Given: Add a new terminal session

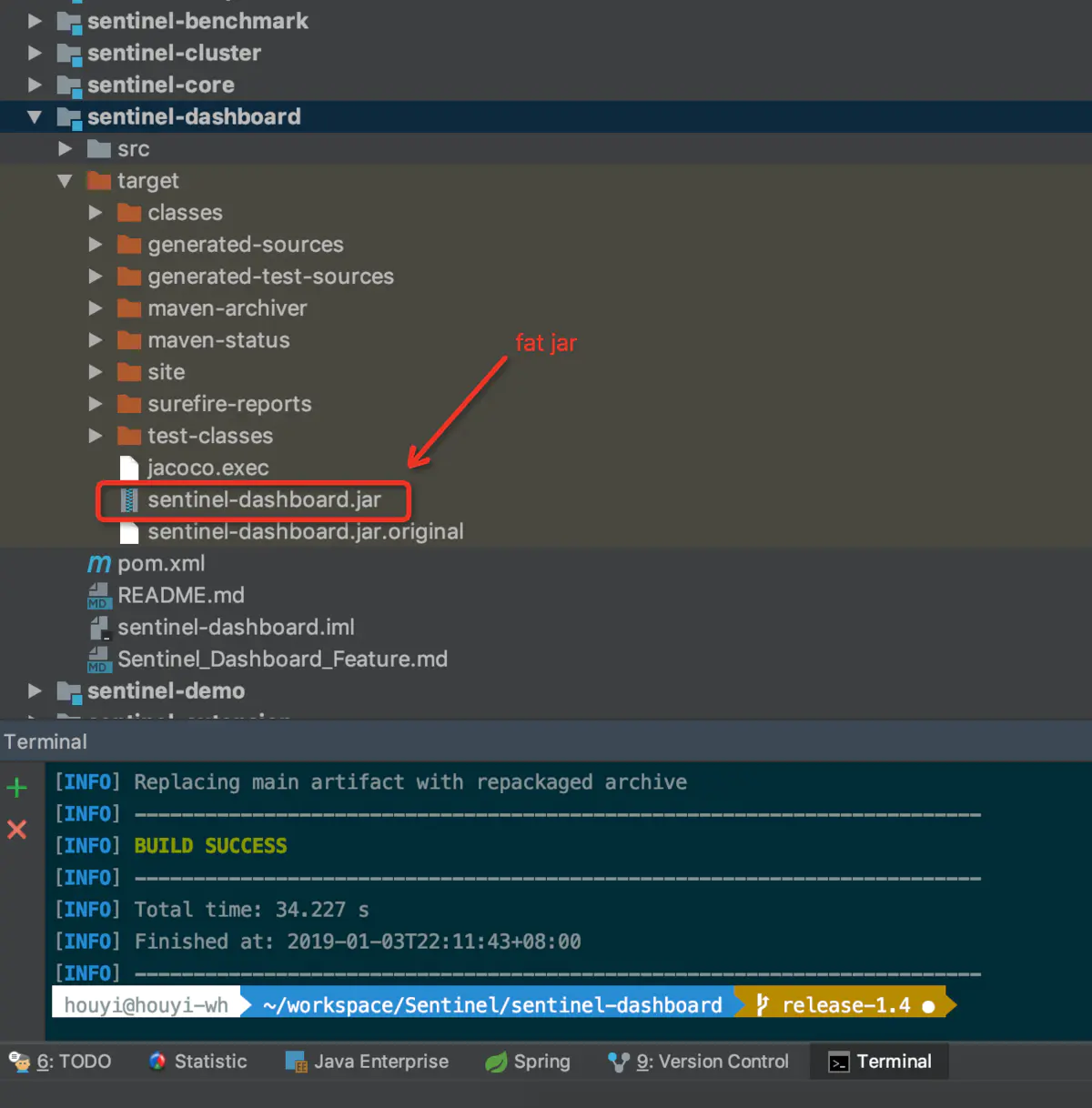Looking at the screenshot, I should [16, 788].
